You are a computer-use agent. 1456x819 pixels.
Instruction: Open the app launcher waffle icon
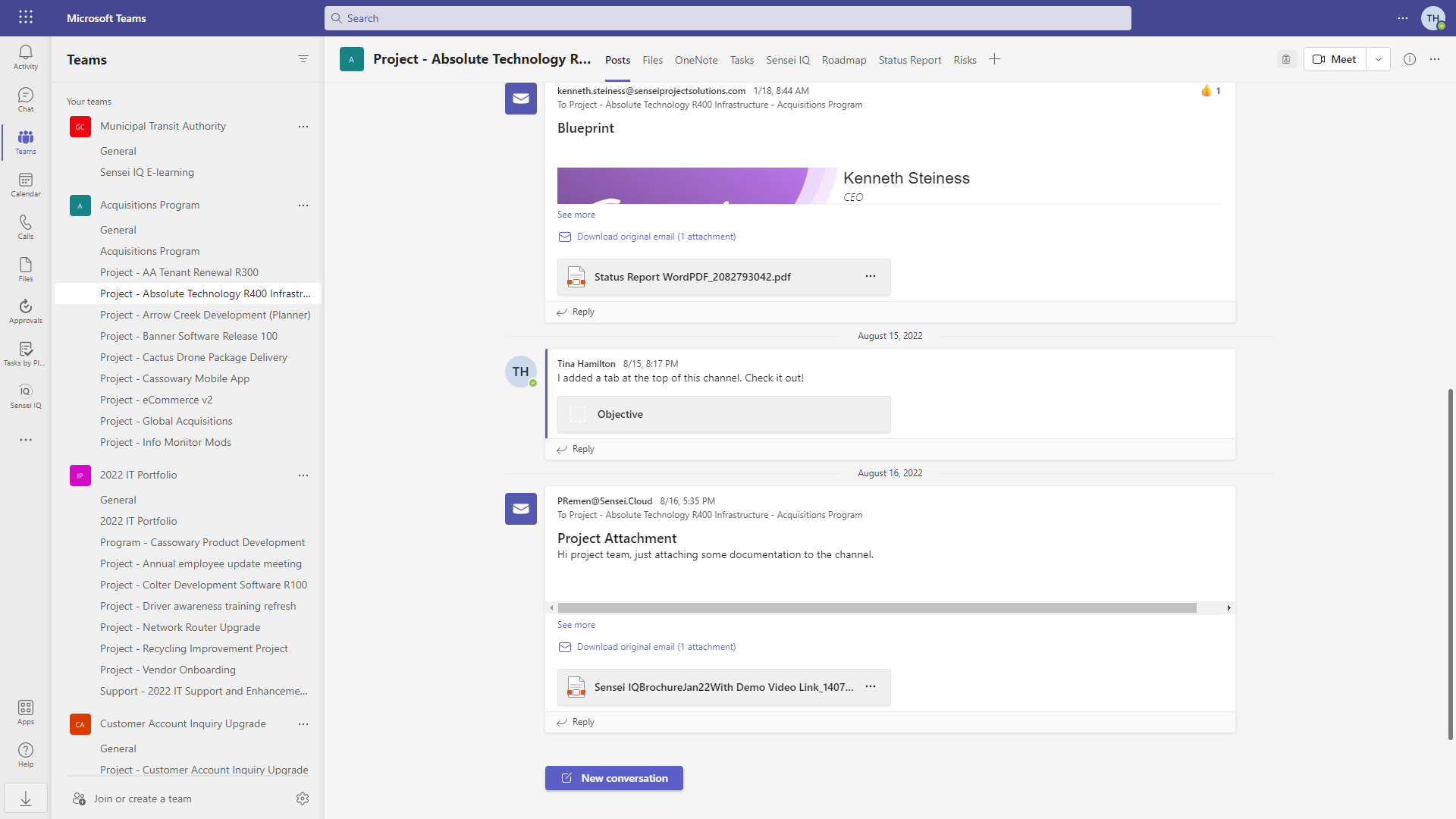coord(26,17)
